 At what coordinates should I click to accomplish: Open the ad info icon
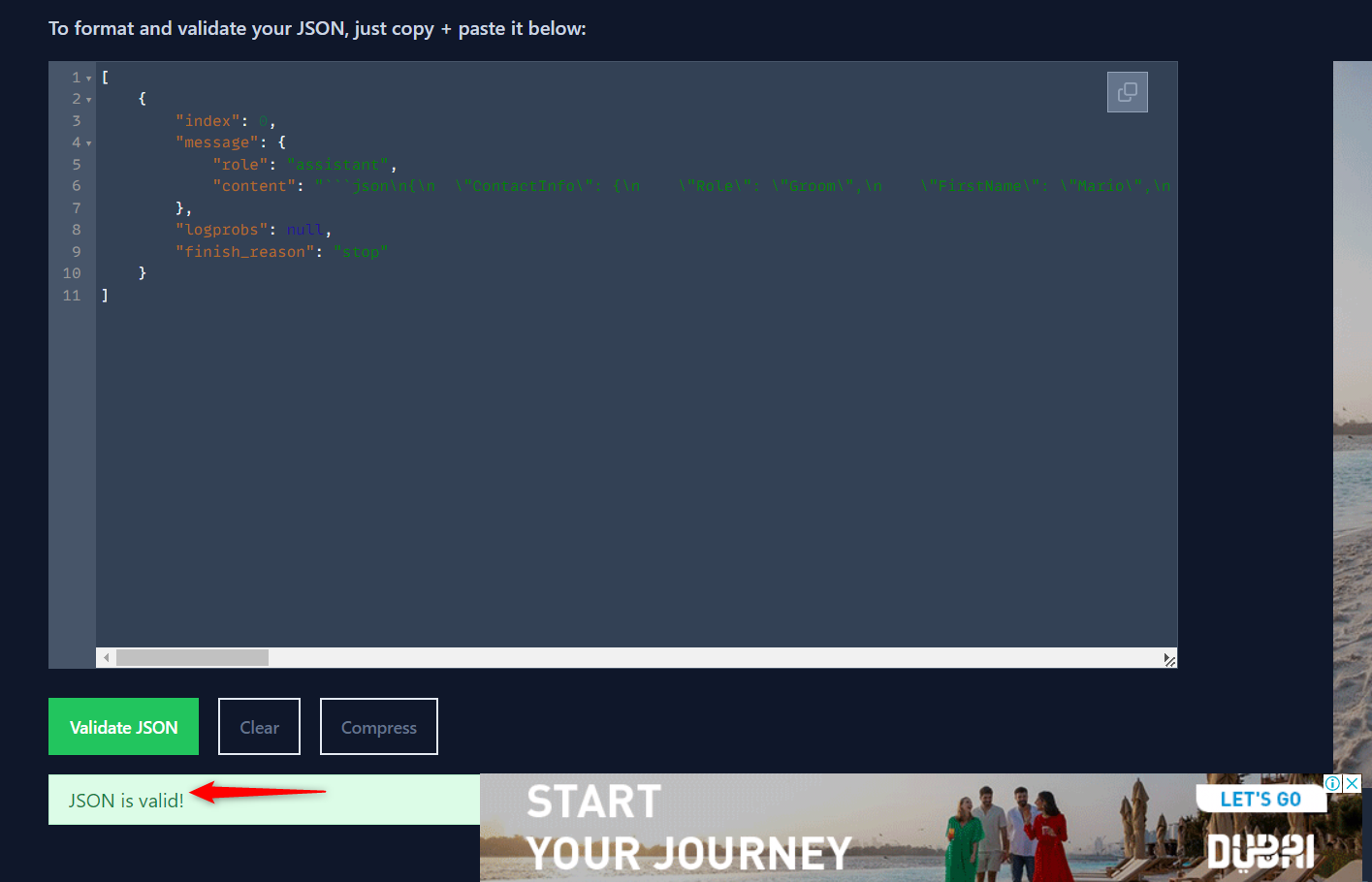[1334, 783]
